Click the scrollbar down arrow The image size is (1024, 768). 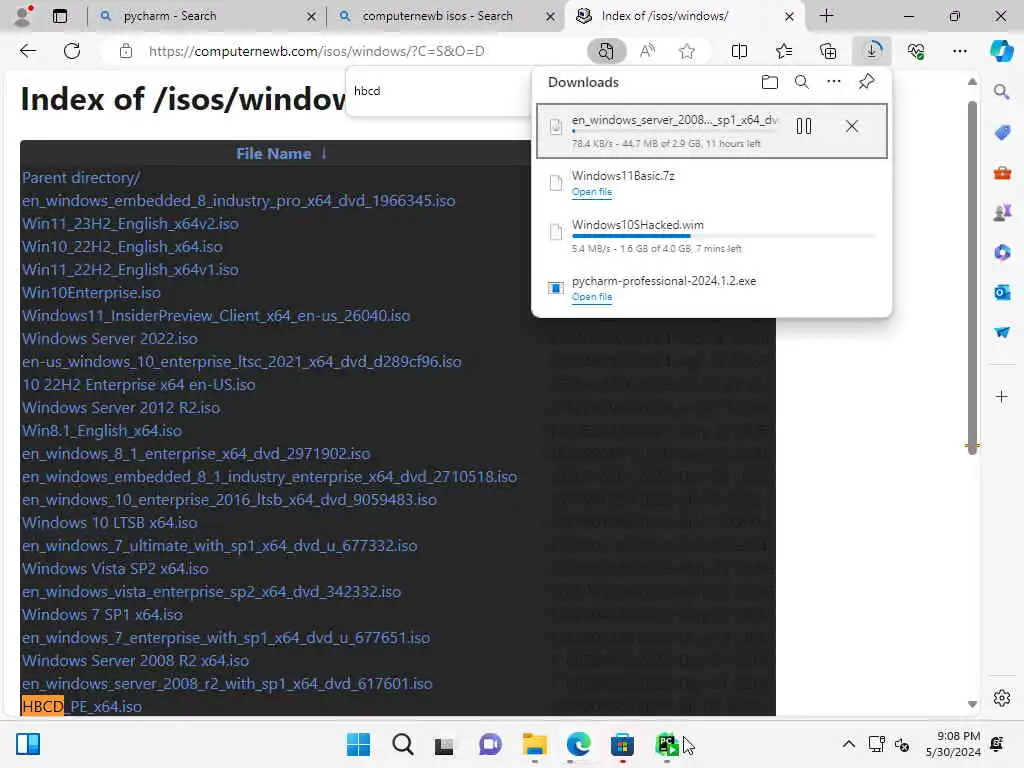click(972, 704)
